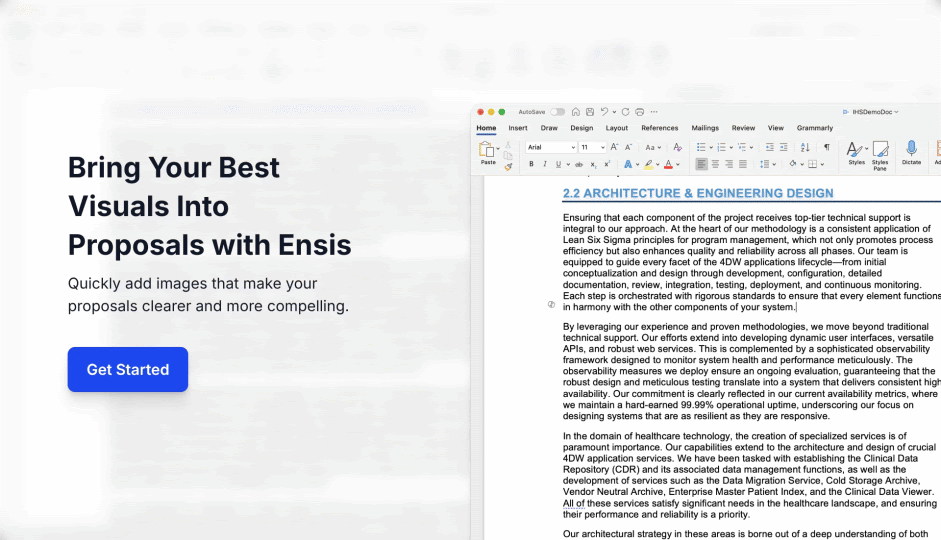
Task: Switch to the Insert ribbon tab
Action: coord(518,128)
